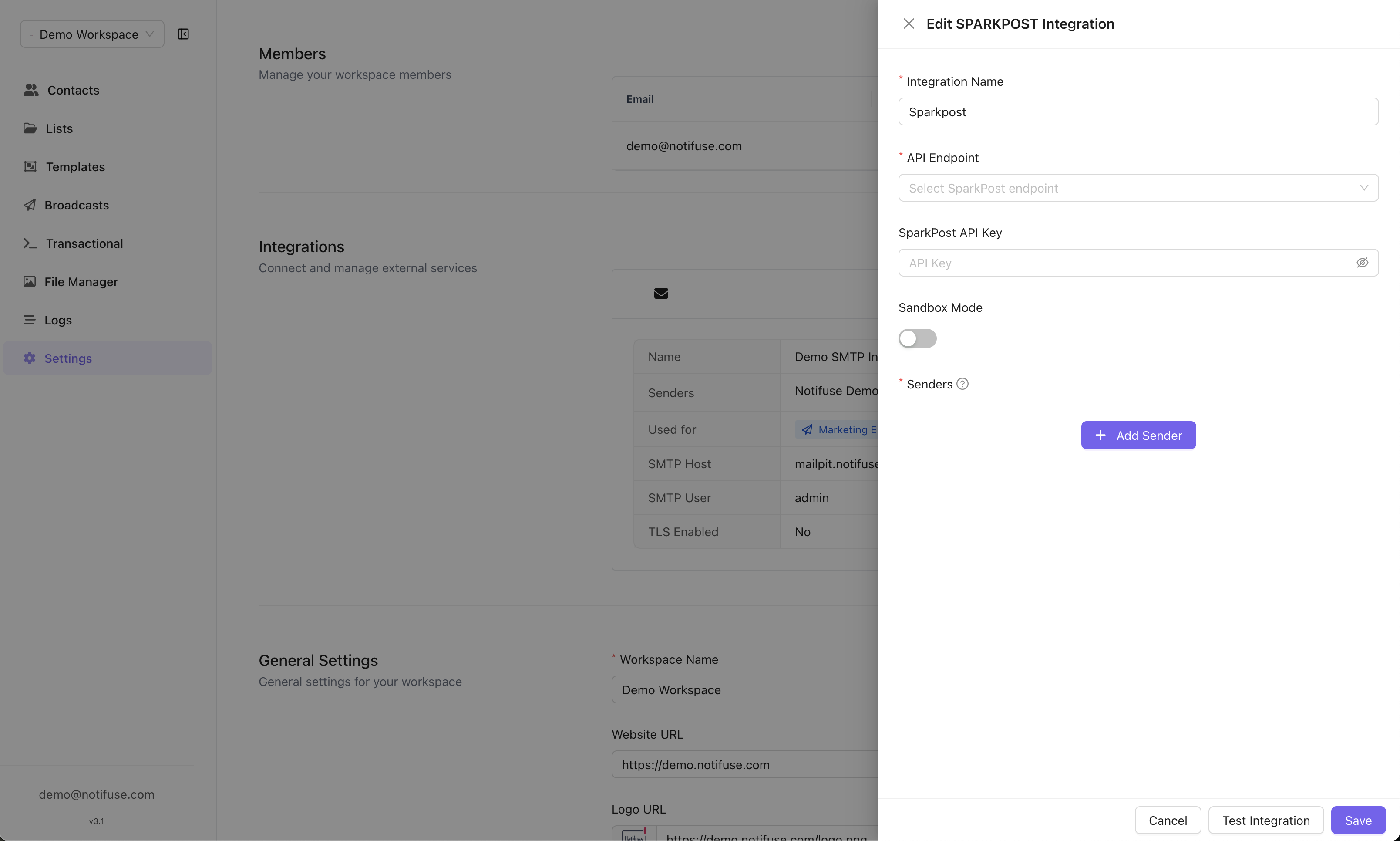Click the SMTP Host row label
Image resolution: width=1400 pixels, height=841 pixels.
[x=679, y=463]
